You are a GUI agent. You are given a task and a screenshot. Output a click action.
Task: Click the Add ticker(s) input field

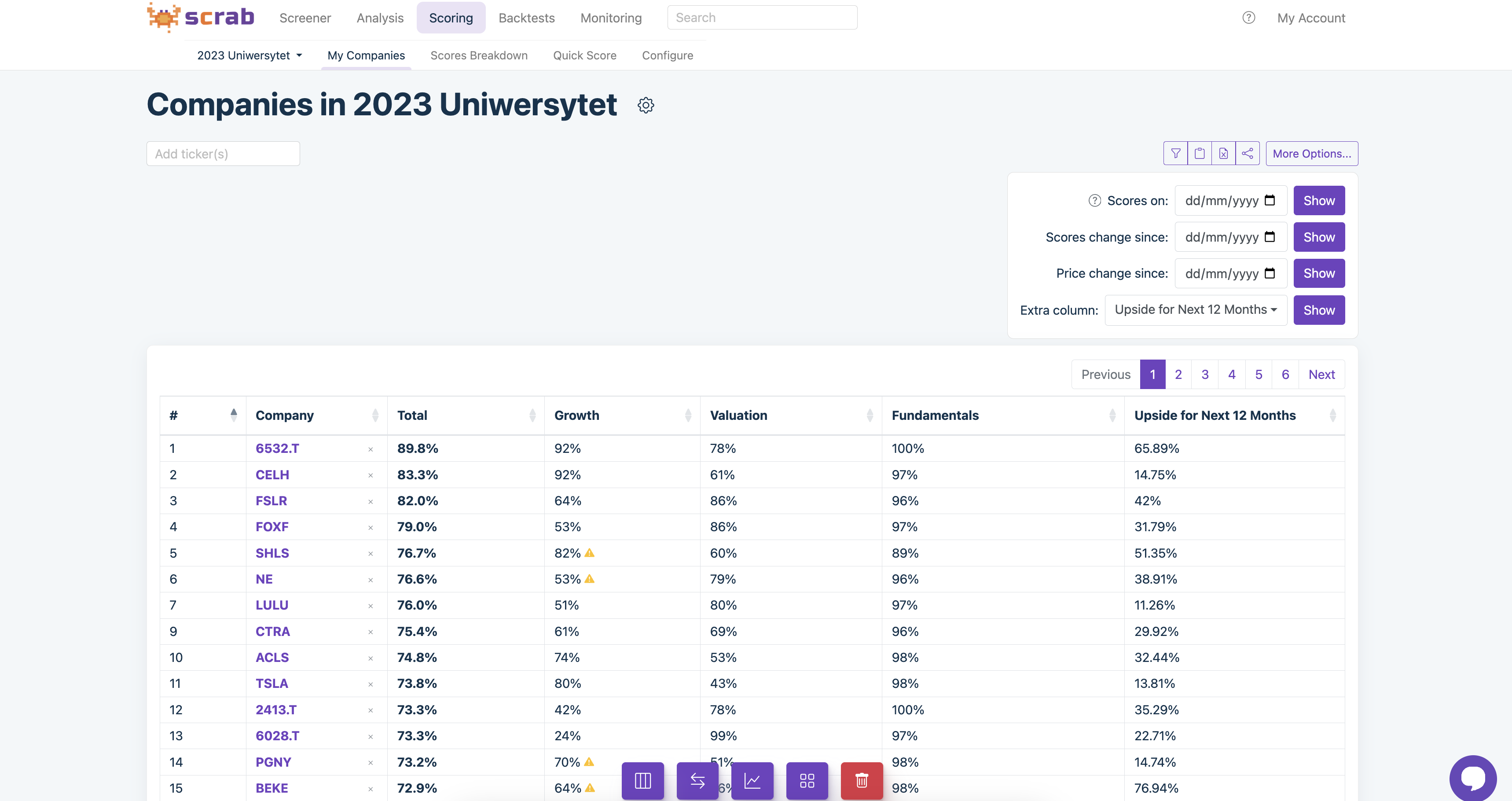point(223,154)
